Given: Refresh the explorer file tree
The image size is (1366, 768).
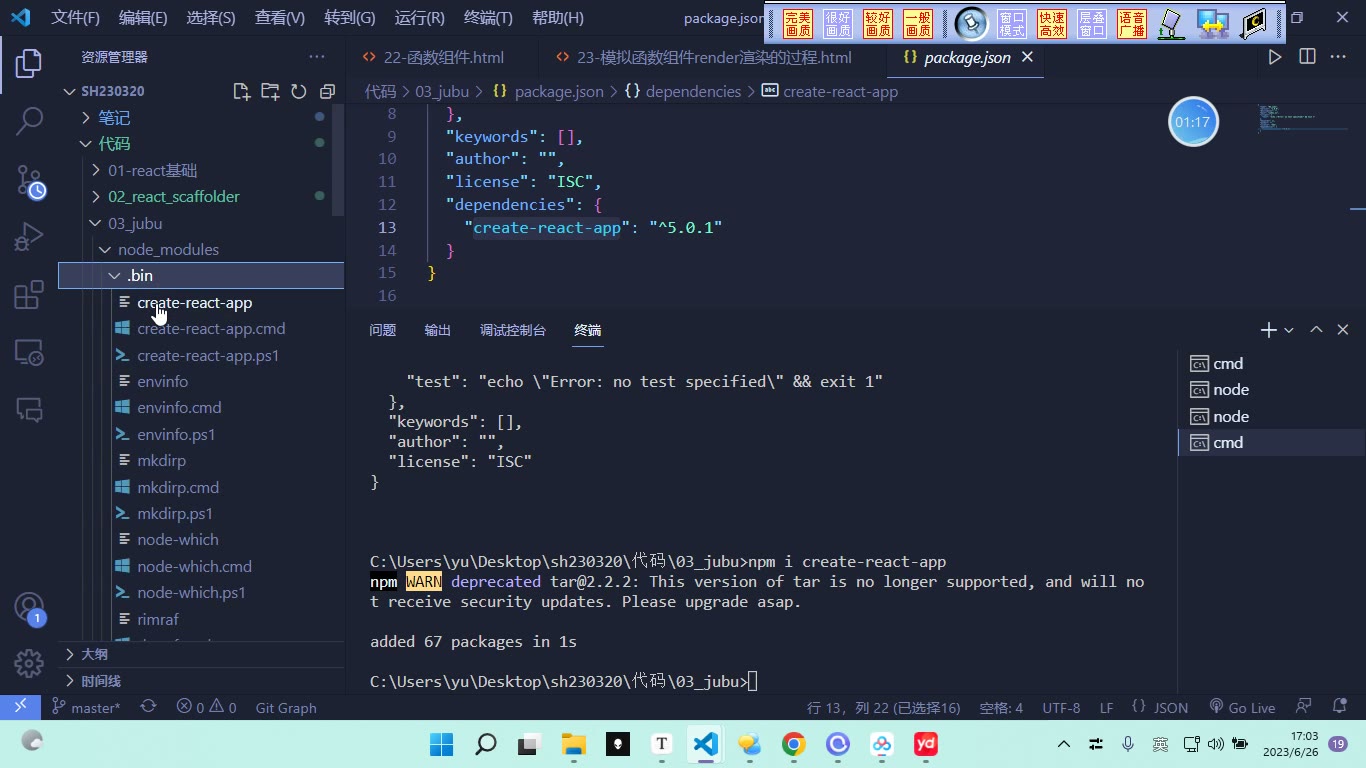Looking at the screenshot, I should click(x=298, y=91).
